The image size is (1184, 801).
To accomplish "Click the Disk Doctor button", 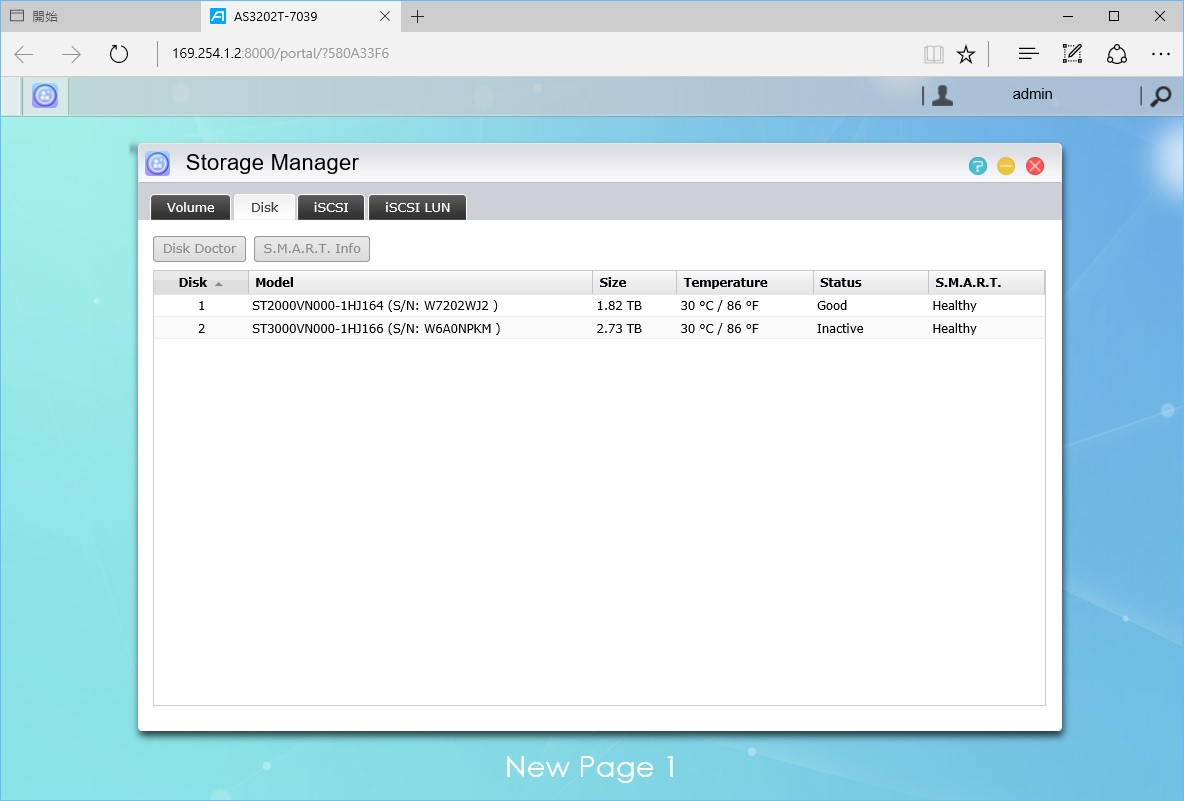I will click(199, 248).
